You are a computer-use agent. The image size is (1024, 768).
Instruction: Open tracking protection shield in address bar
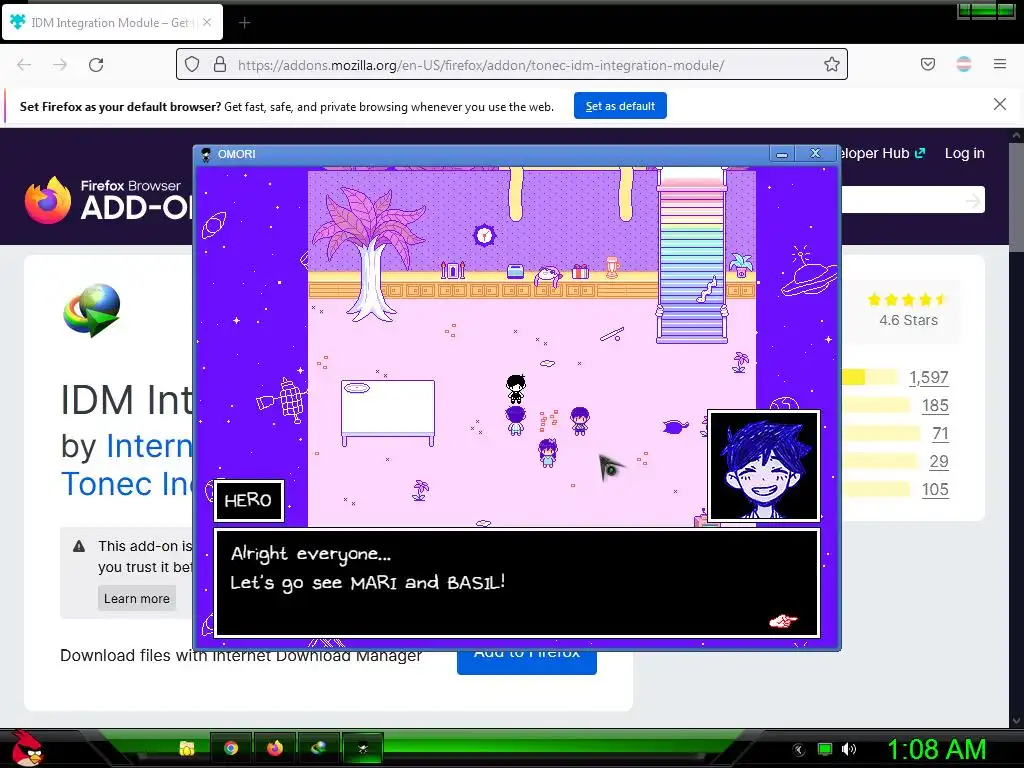click(191, 65)
